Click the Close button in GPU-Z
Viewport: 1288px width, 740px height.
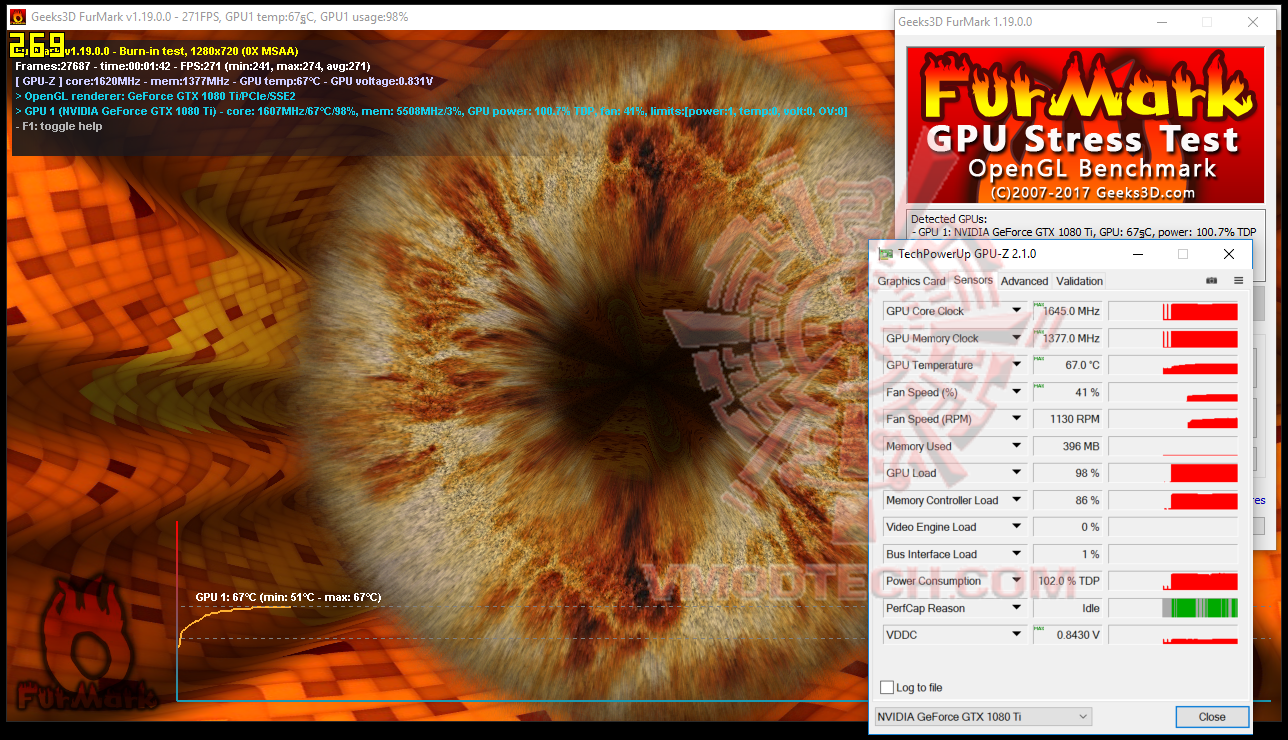1212,717
